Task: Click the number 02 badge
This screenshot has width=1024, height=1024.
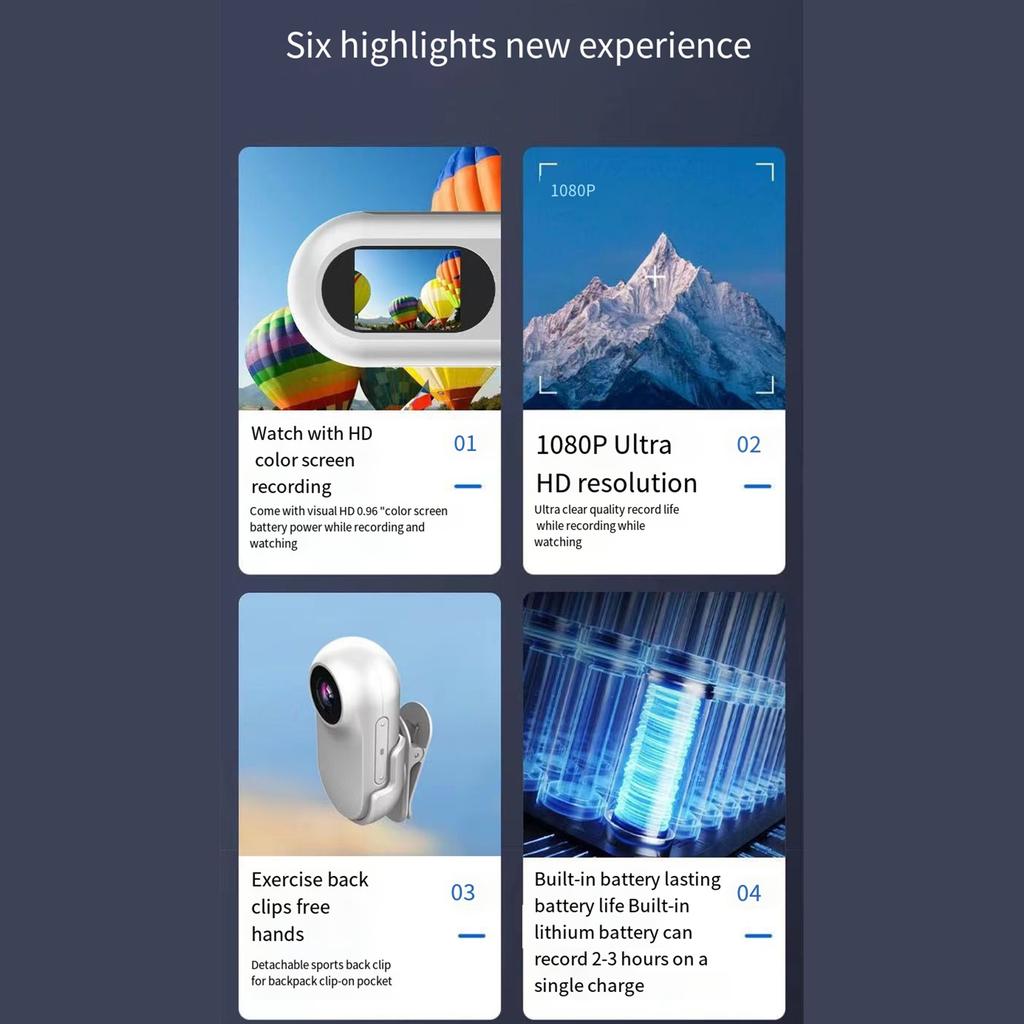Action: (748, 445)
